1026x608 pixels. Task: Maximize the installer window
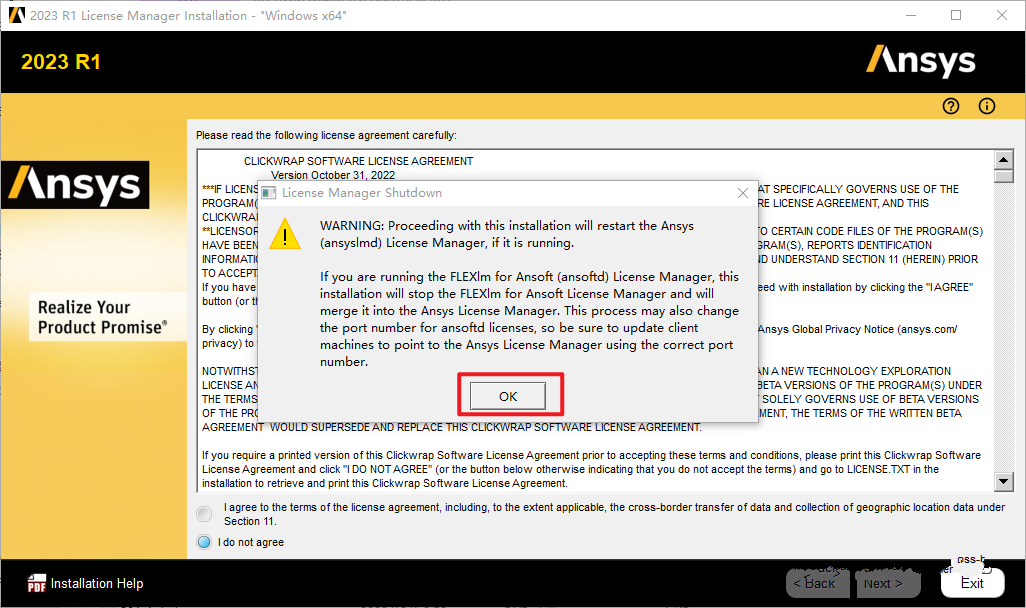tap(956, 15)
